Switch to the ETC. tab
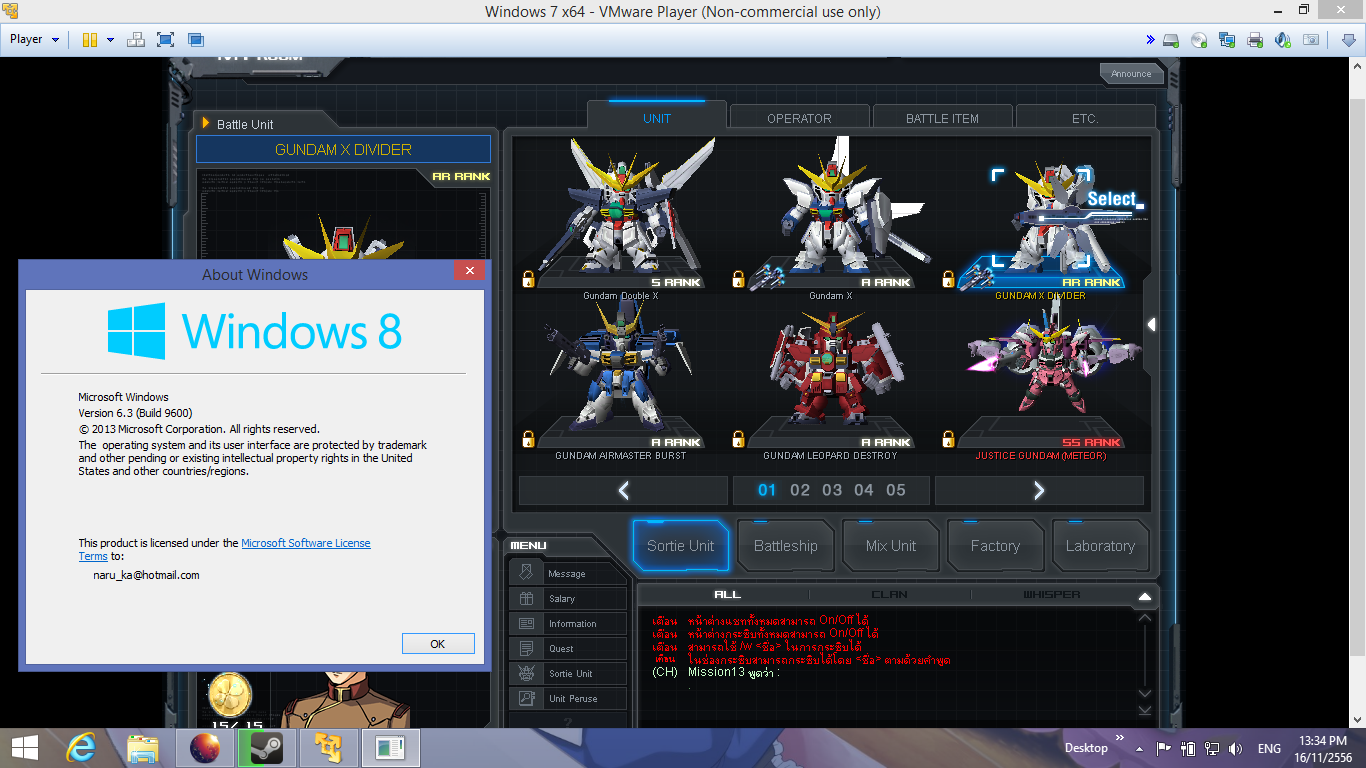This screenshot has width=1366, height=768. click(1085, 118)
